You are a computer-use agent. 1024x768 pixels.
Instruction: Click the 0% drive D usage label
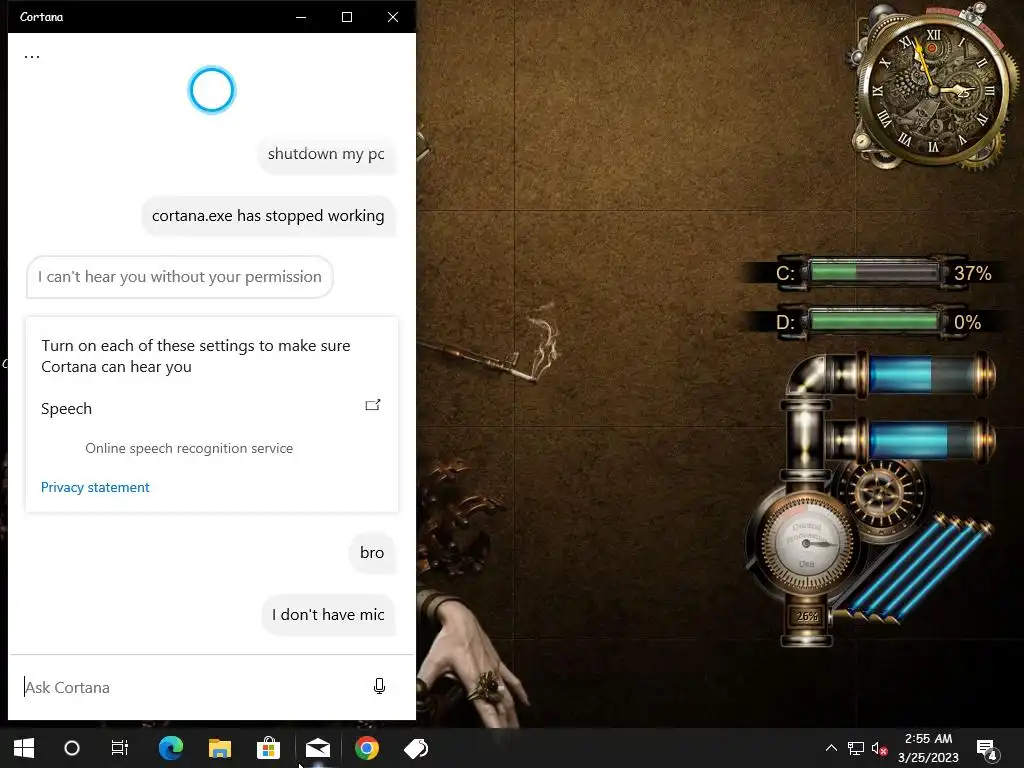[x=967, y=322]
